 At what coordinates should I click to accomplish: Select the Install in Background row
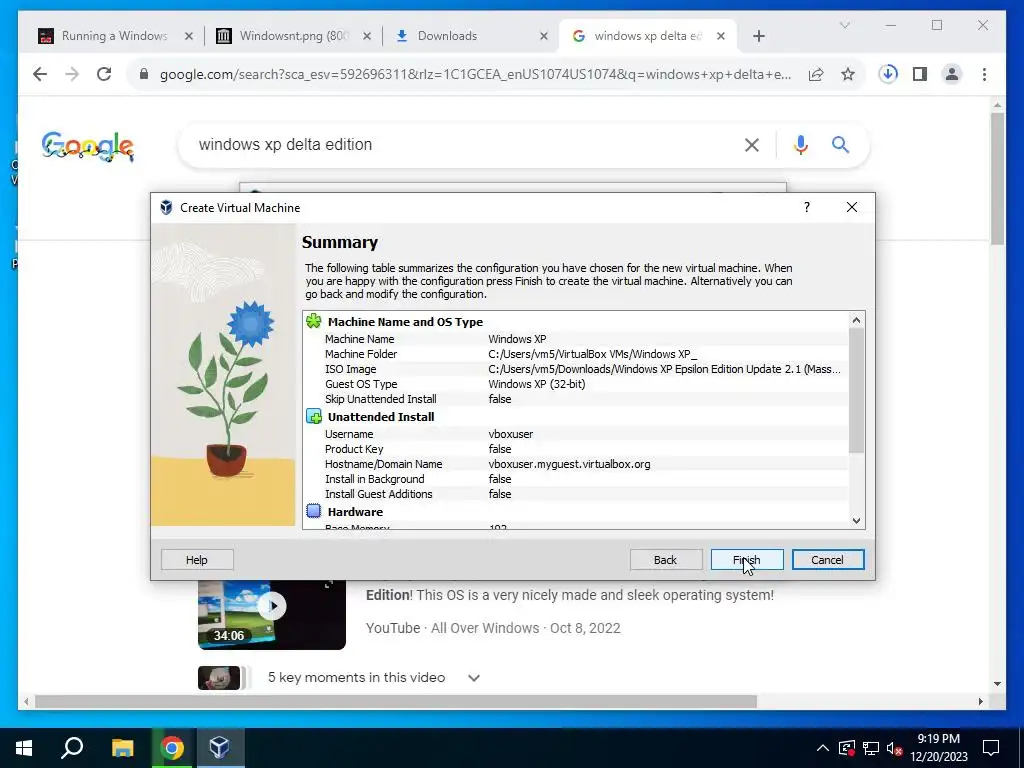click(575, 479)
